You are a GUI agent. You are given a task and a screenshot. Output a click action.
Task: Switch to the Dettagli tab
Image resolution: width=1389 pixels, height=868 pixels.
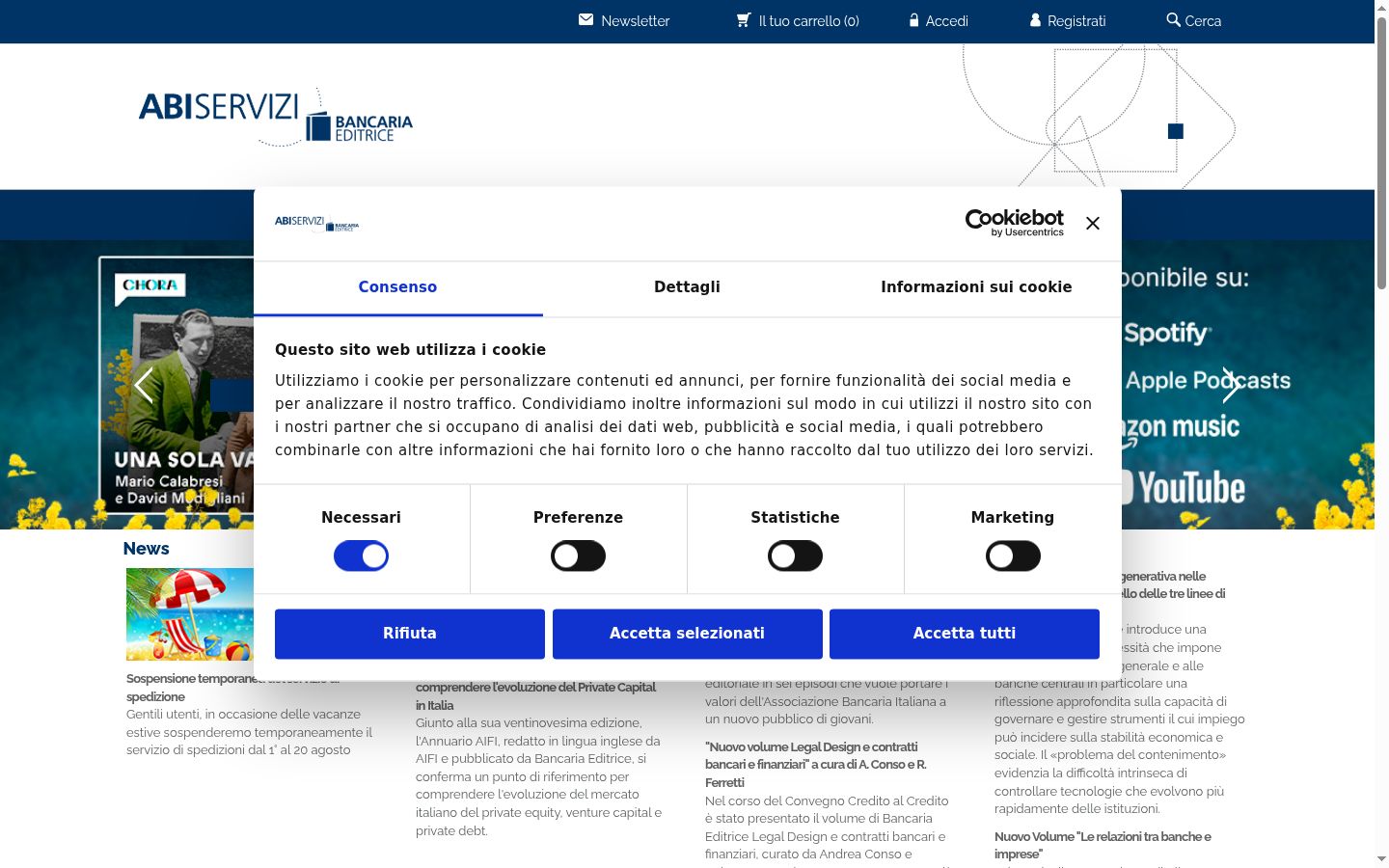click(687, 287)
